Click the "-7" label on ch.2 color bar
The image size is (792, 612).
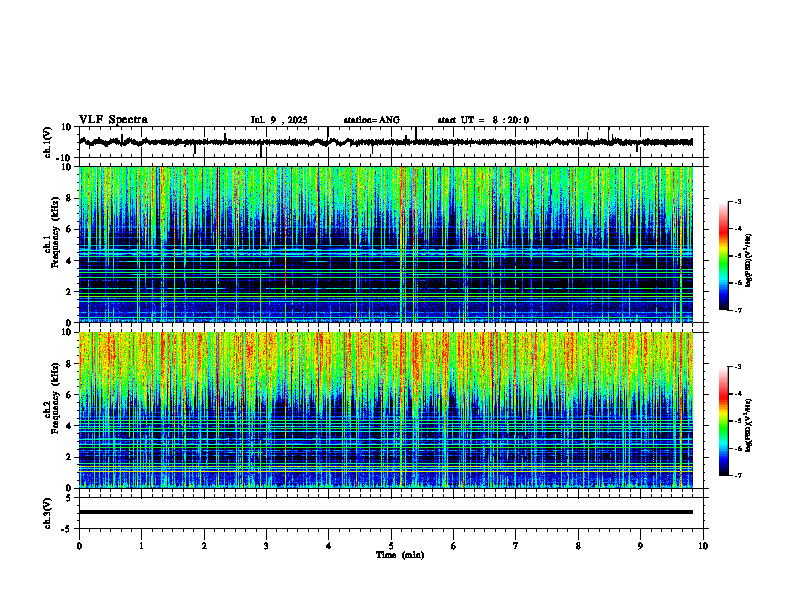(x=738, y=475)
